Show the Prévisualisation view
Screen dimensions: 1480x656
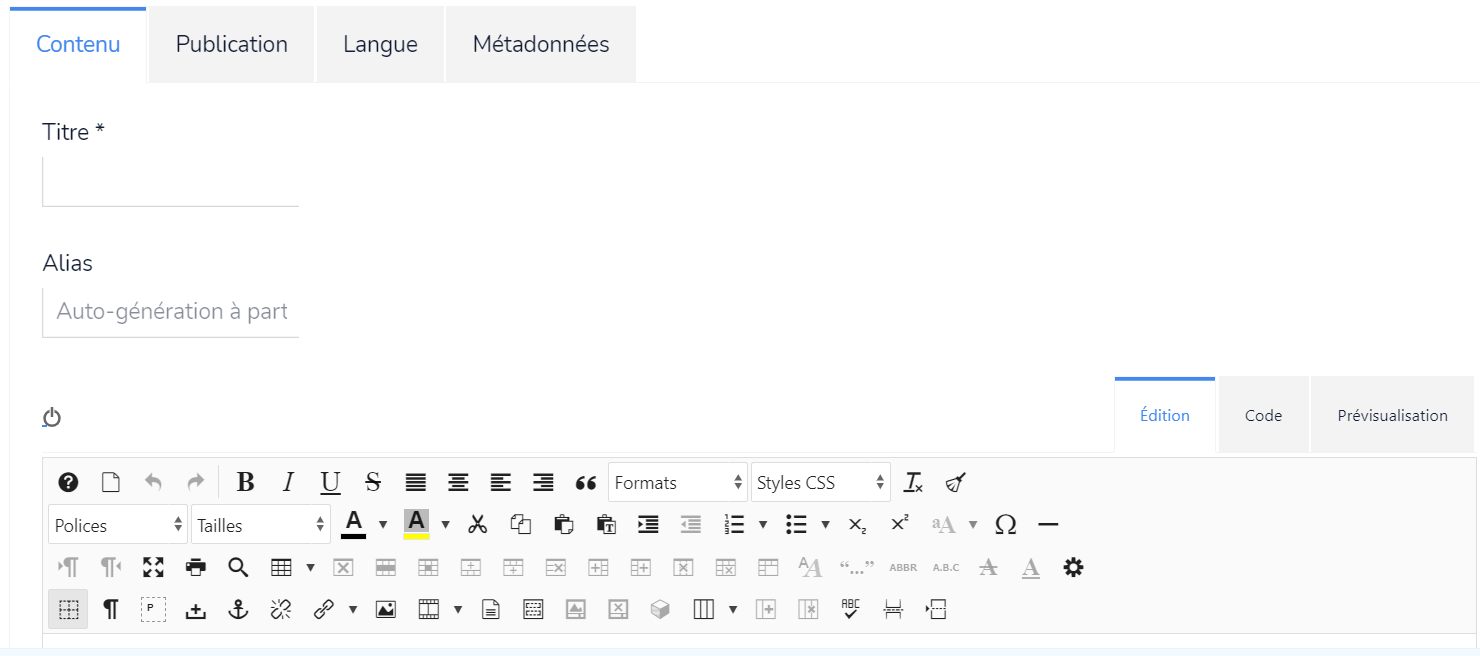pyautogui.click(x=1392, y=416)
